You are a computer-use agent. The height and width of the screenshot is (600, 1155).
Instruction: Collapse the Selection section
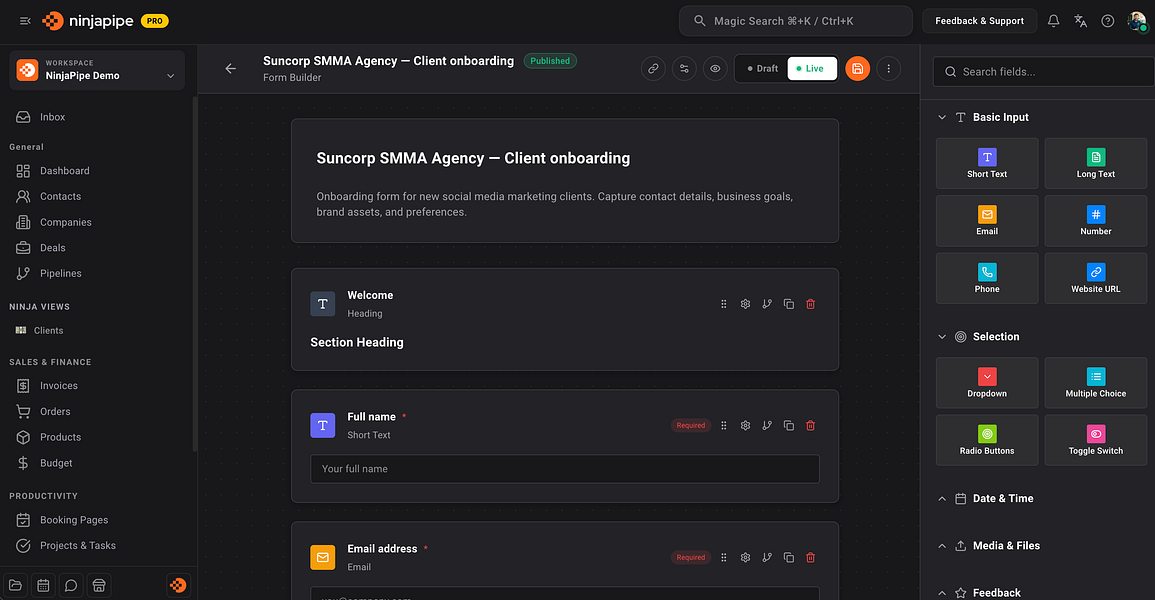(x=941, y=336)
